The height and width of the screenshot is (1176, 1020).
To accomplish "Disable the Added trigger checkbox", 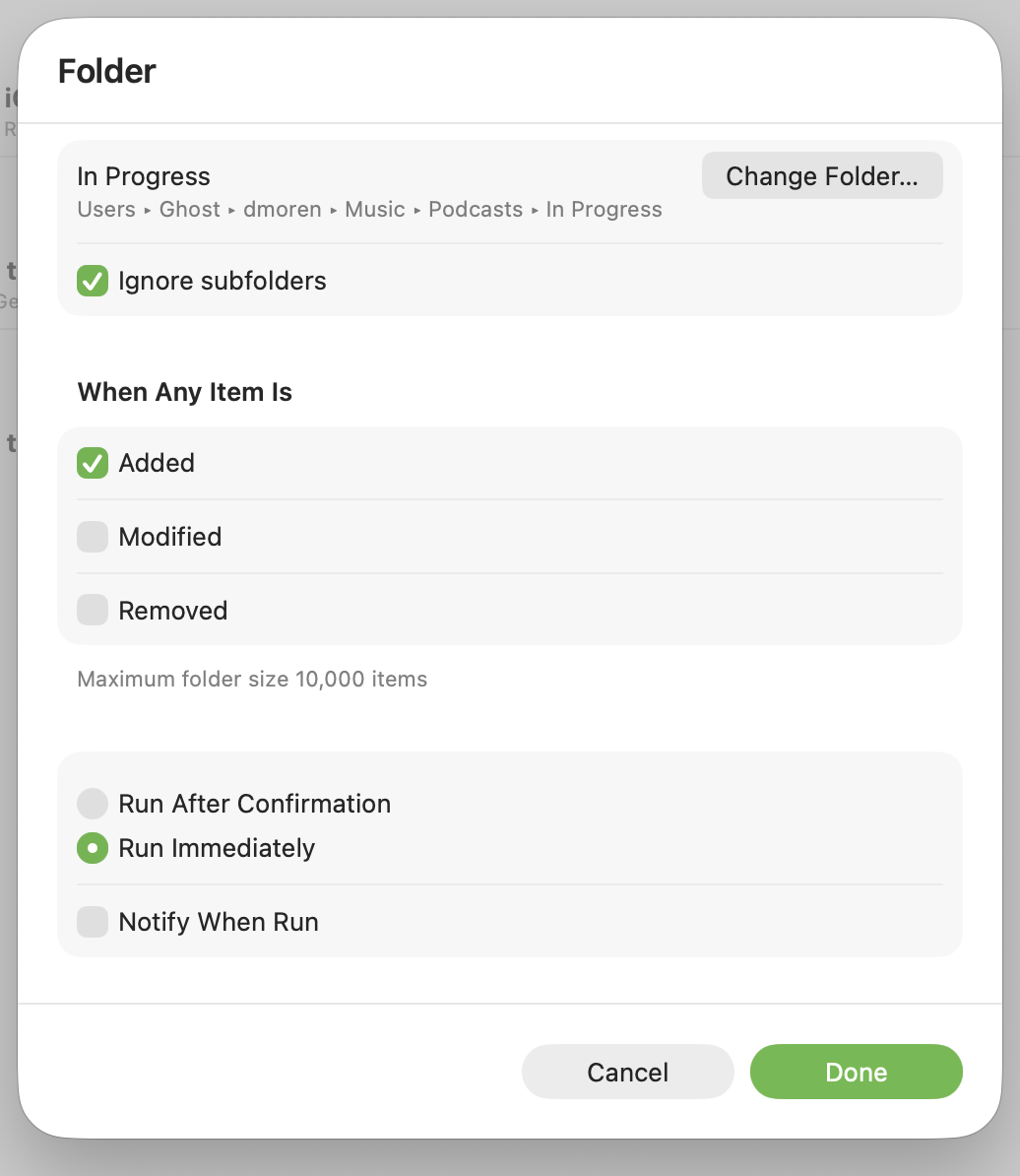I will [x=93, y=463].
